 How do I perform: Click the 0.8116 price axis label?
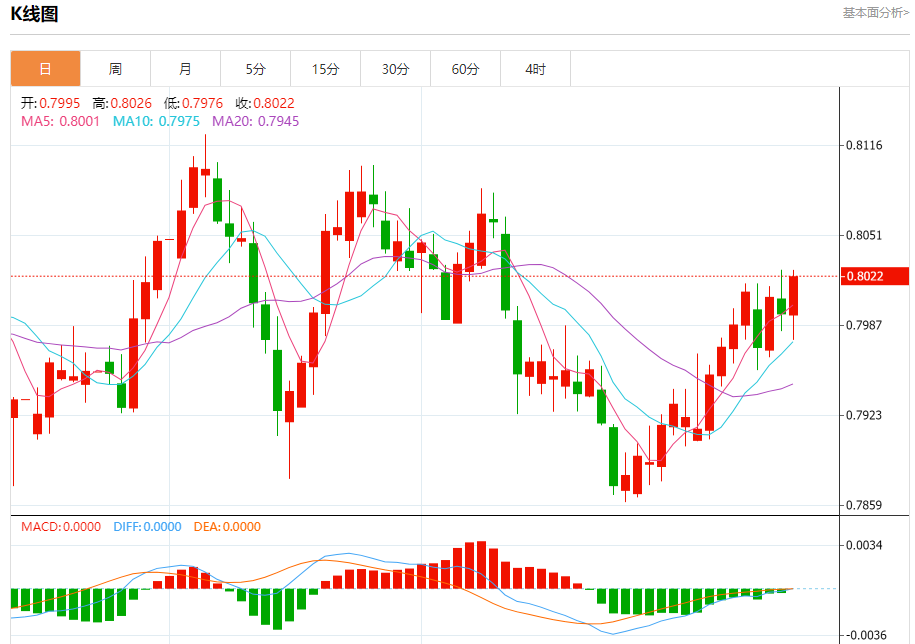point(864,146)
